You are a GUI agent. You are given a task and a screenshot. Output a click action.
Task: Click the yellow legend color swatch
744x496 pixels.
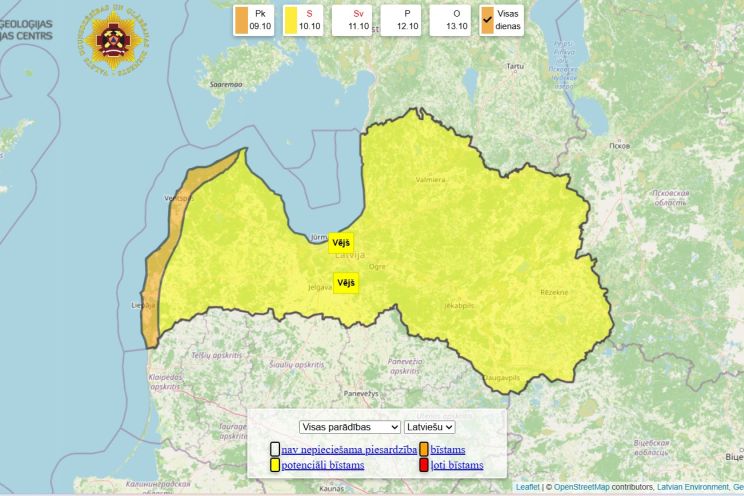point(275,465)
